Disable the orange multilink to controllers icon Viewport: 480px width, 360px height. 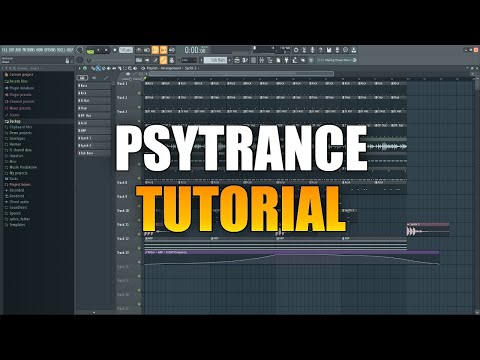[x=163, y=60]
